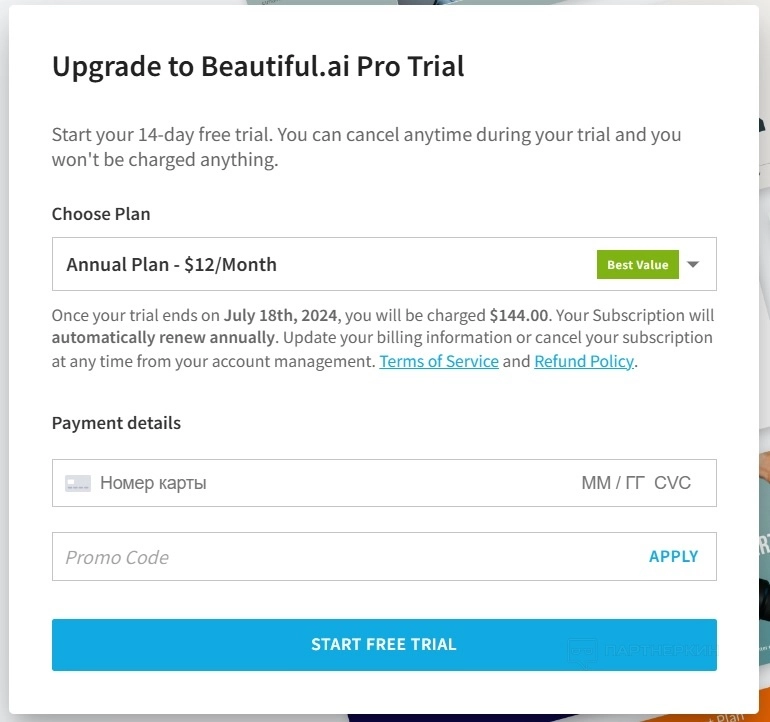The width and height of the screenshot is (770, 722).
Task: Focus the MM / ГГ expiry field
Action: 612,484
